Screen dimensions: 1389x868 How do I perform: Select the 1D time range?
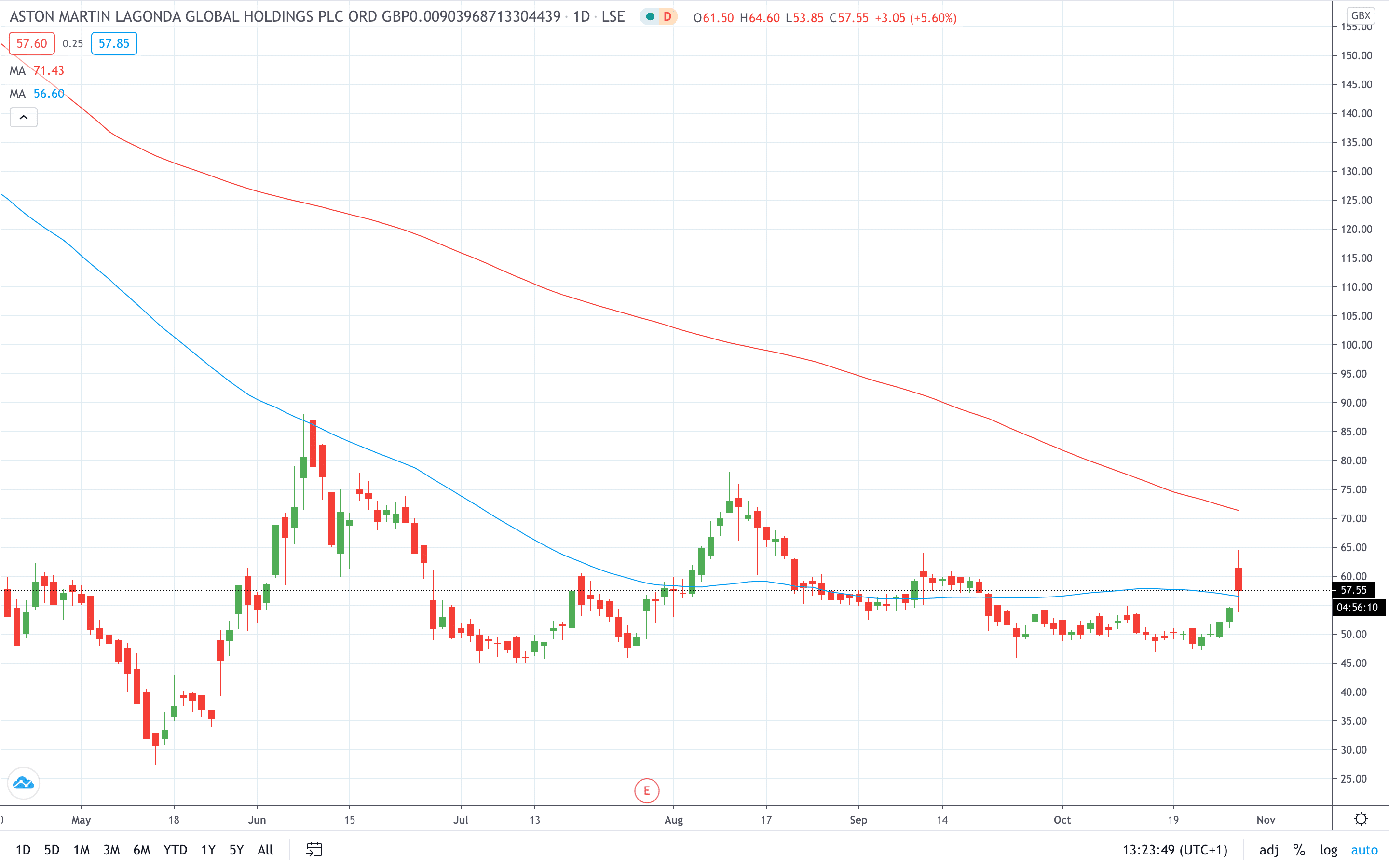coord(23,850)
